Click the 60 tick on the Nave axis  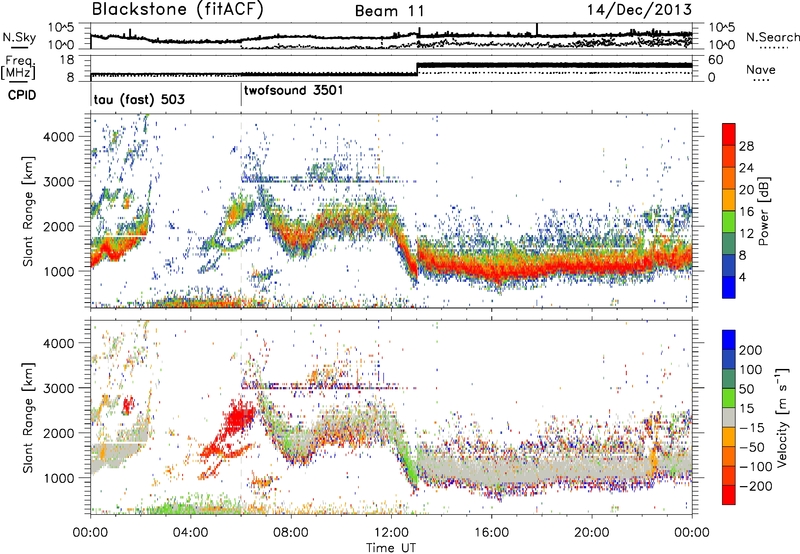(716, 60)
